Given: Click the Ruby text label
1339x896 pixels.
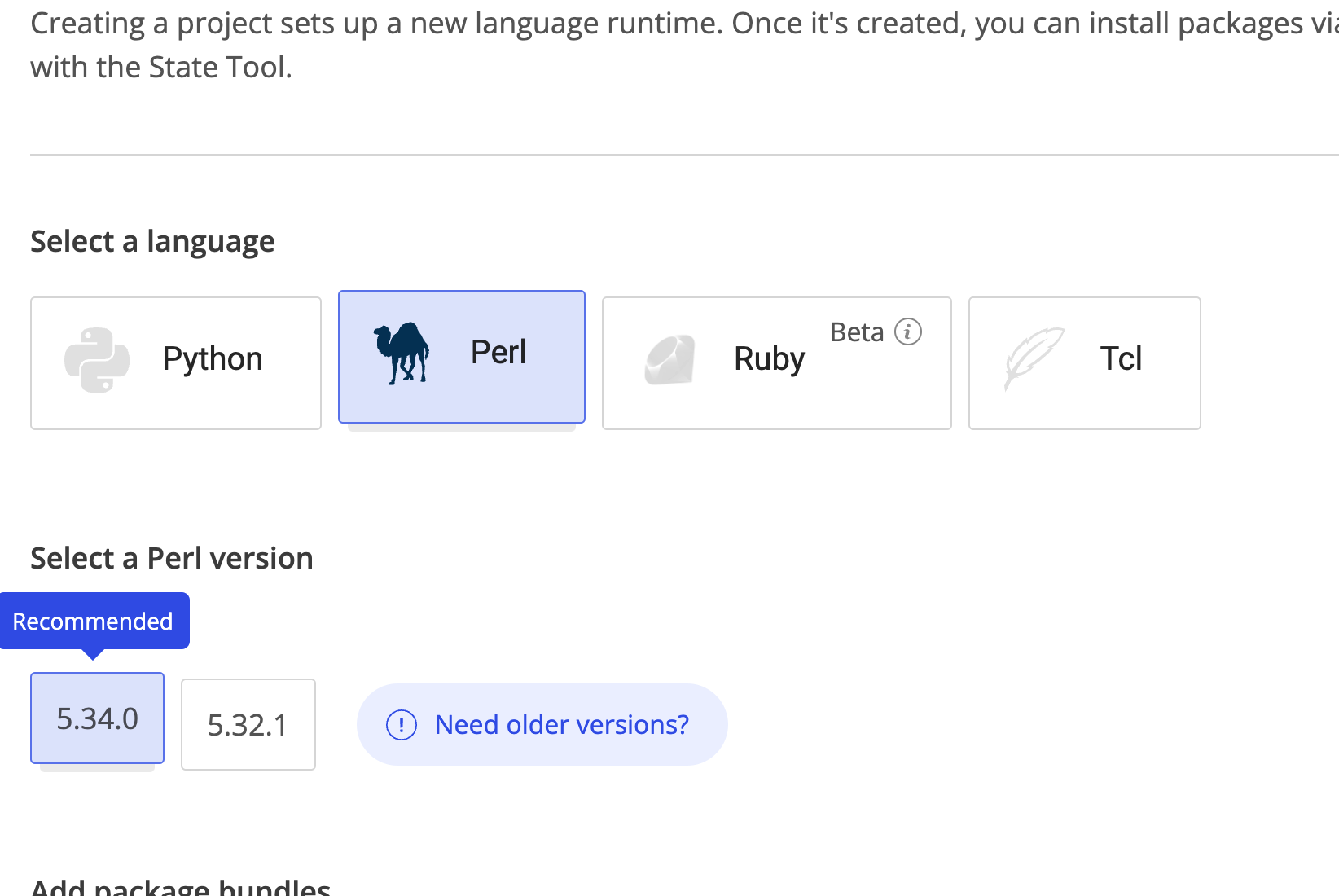Looking at the screenshot, I should 769,359.
